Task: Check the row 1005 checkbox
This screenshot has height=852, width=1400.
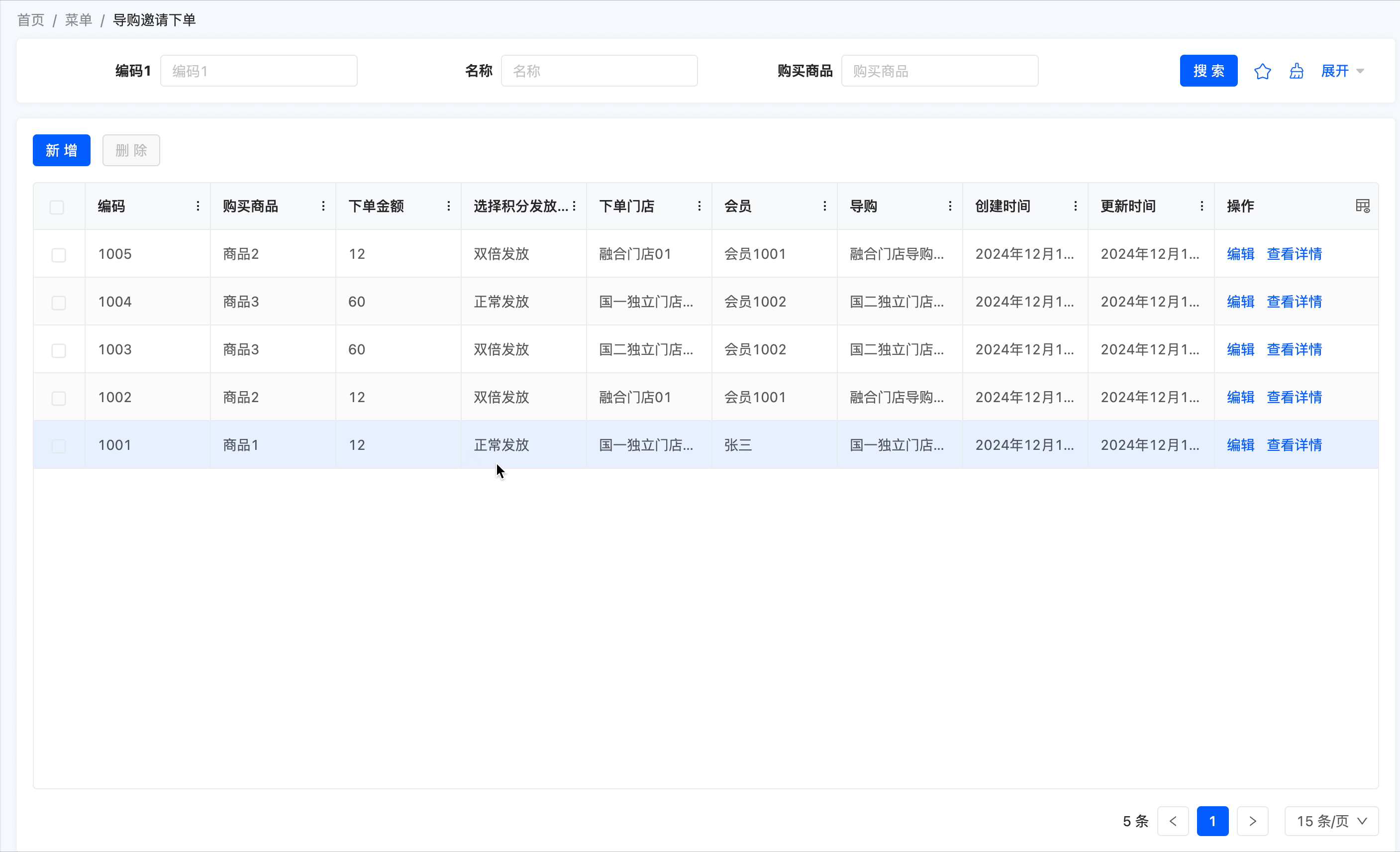Action: (59, 255)
